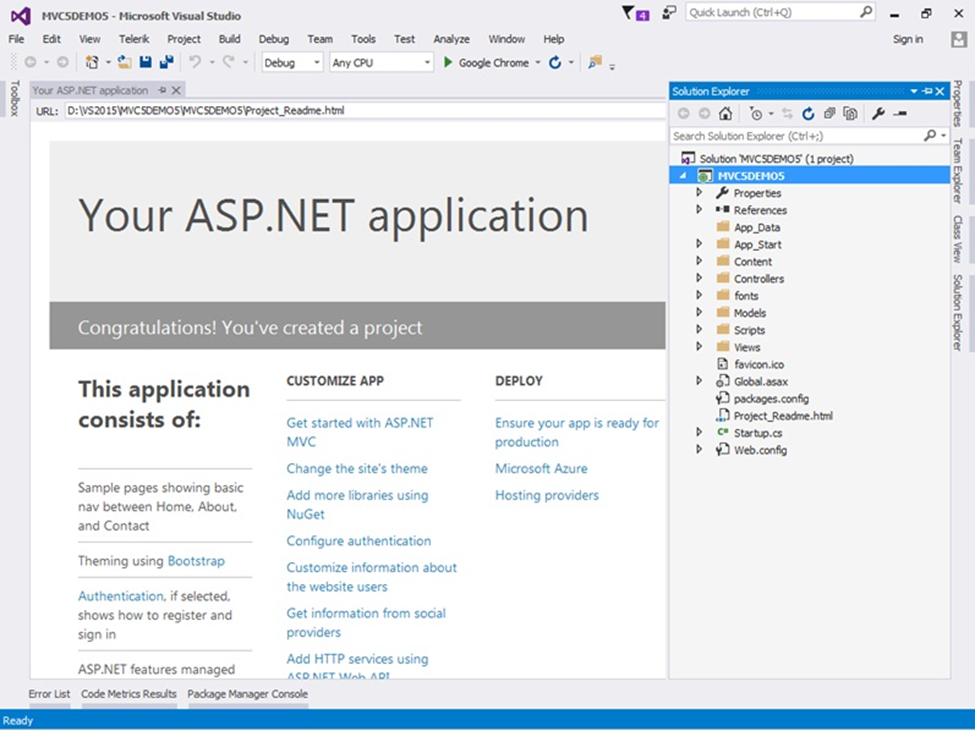Screen dimensions: 975x731
Task: Refresh Solution Explorer with the refresh icon
Action: (x=808, y=114)
